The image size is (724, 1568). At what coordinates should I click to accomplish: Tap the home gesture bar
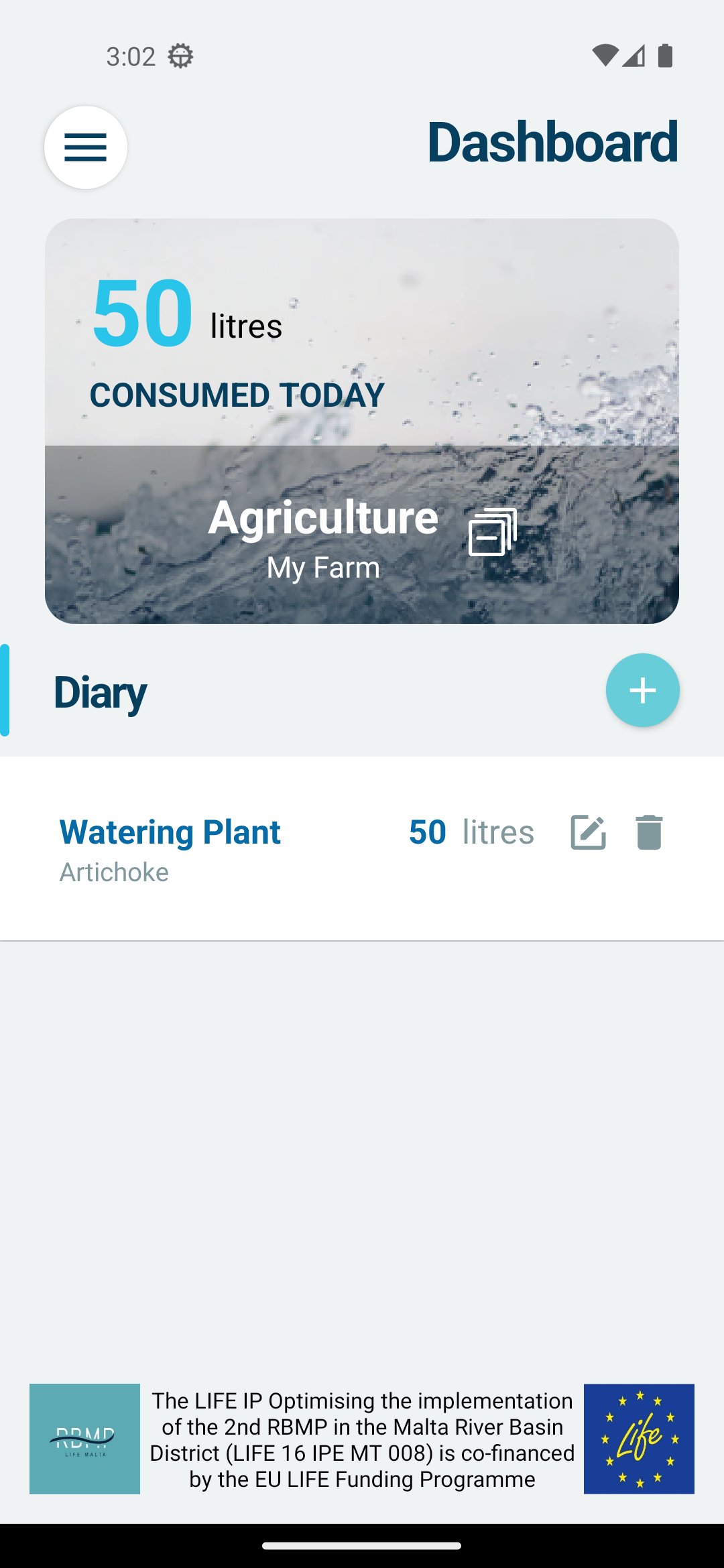362,1546
